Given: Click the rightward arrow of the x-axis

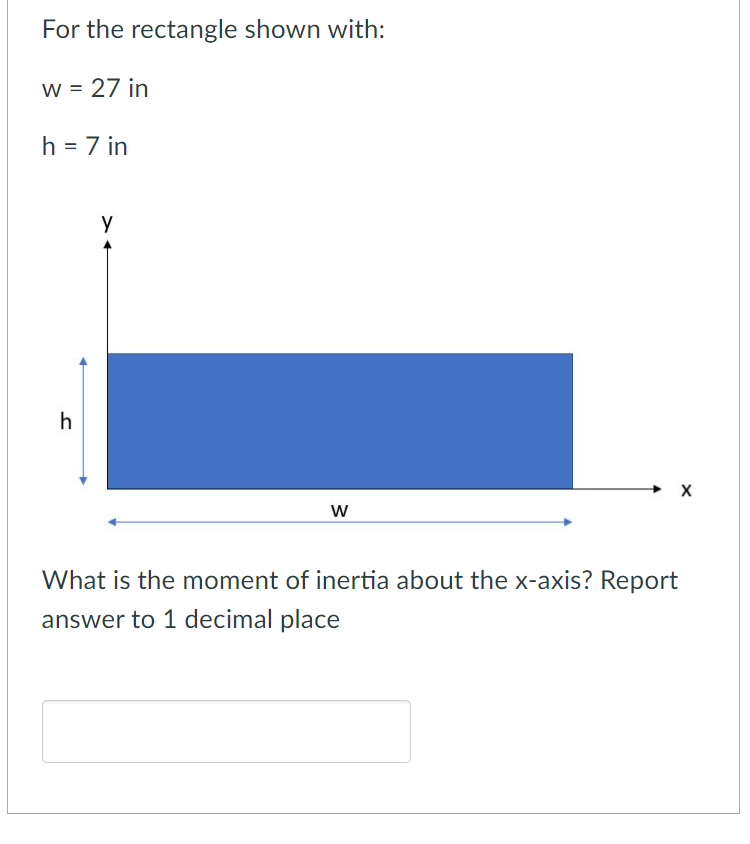Looking at the screenshot, I should tap(657, 490).
